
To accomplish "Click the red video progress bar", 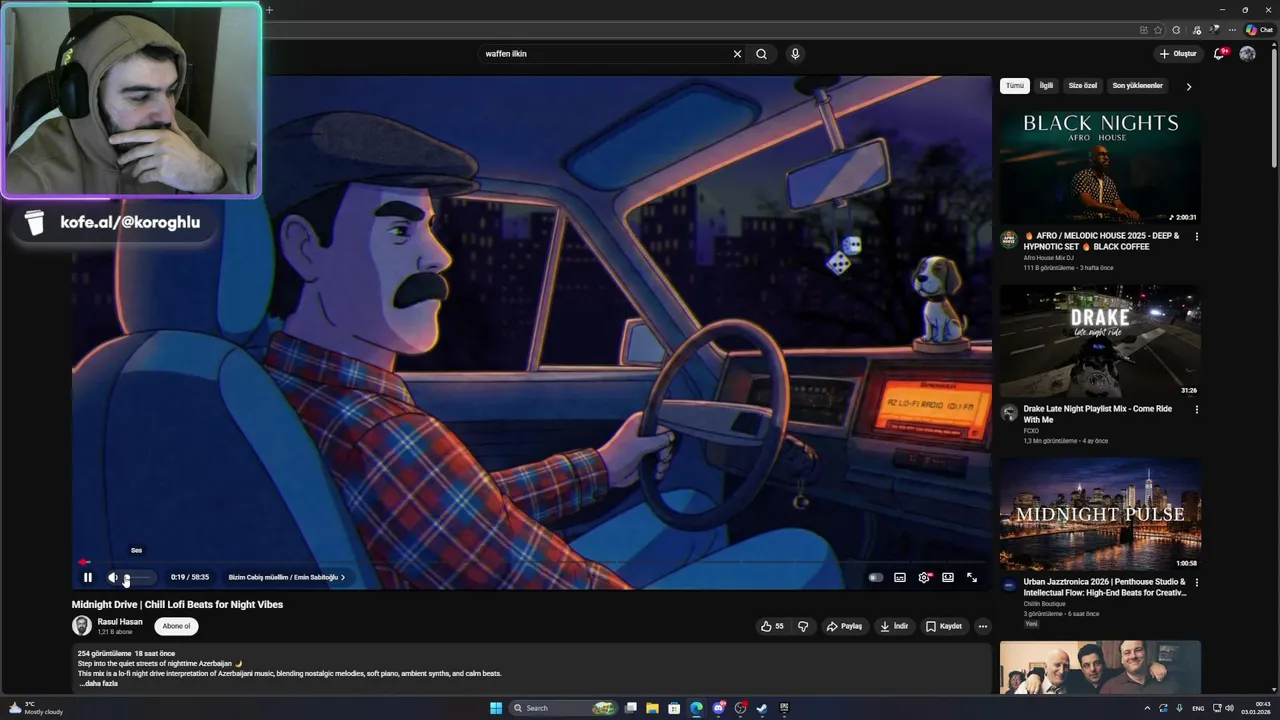I will 84,562.
